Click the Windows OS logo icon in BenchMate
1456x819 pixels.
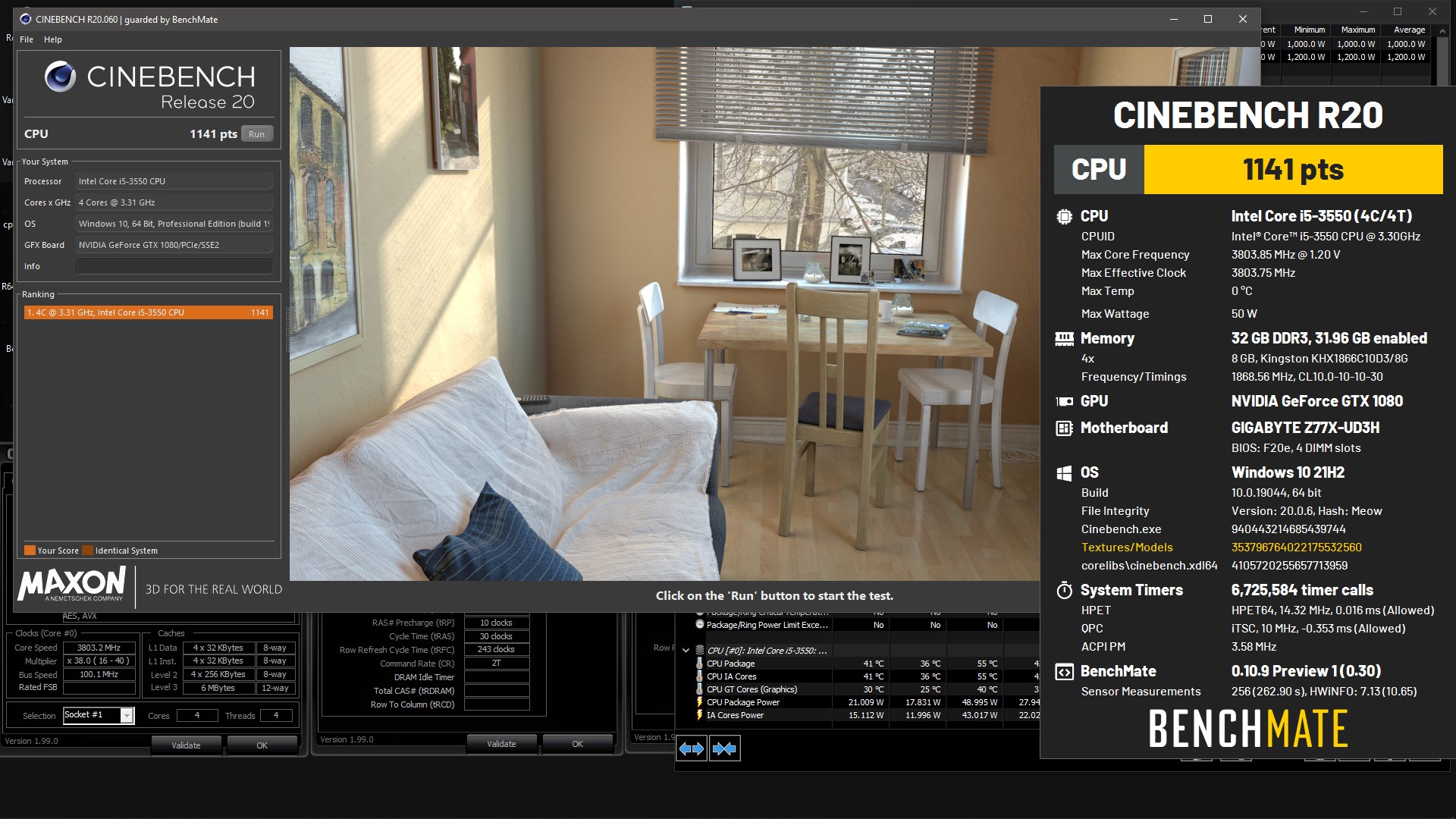coord(1064,473)
